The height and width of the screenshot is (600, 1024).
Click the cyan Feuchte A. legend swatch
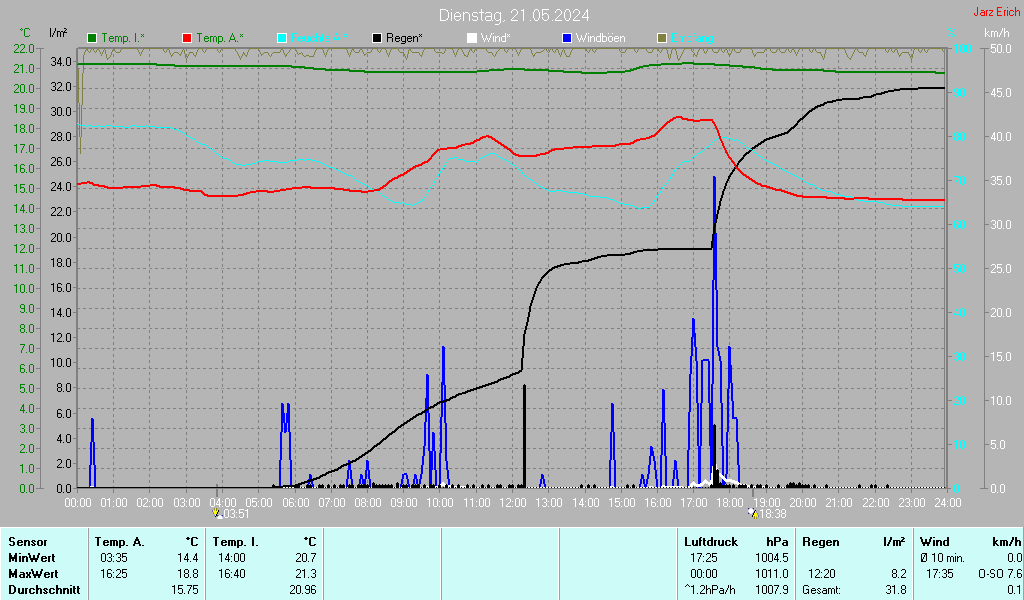[x=282, y=39]
